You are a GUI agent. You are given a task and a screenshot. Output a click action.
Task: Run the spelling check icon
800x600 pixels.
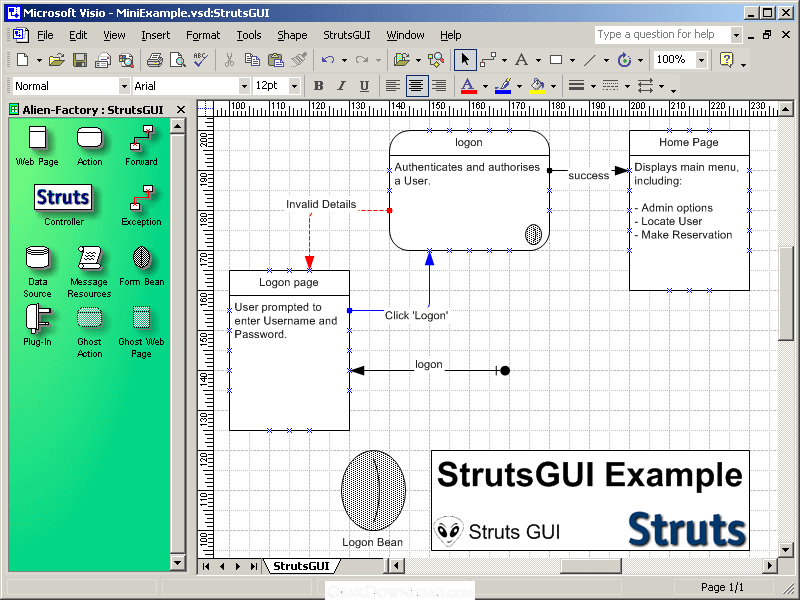(201, 60)
